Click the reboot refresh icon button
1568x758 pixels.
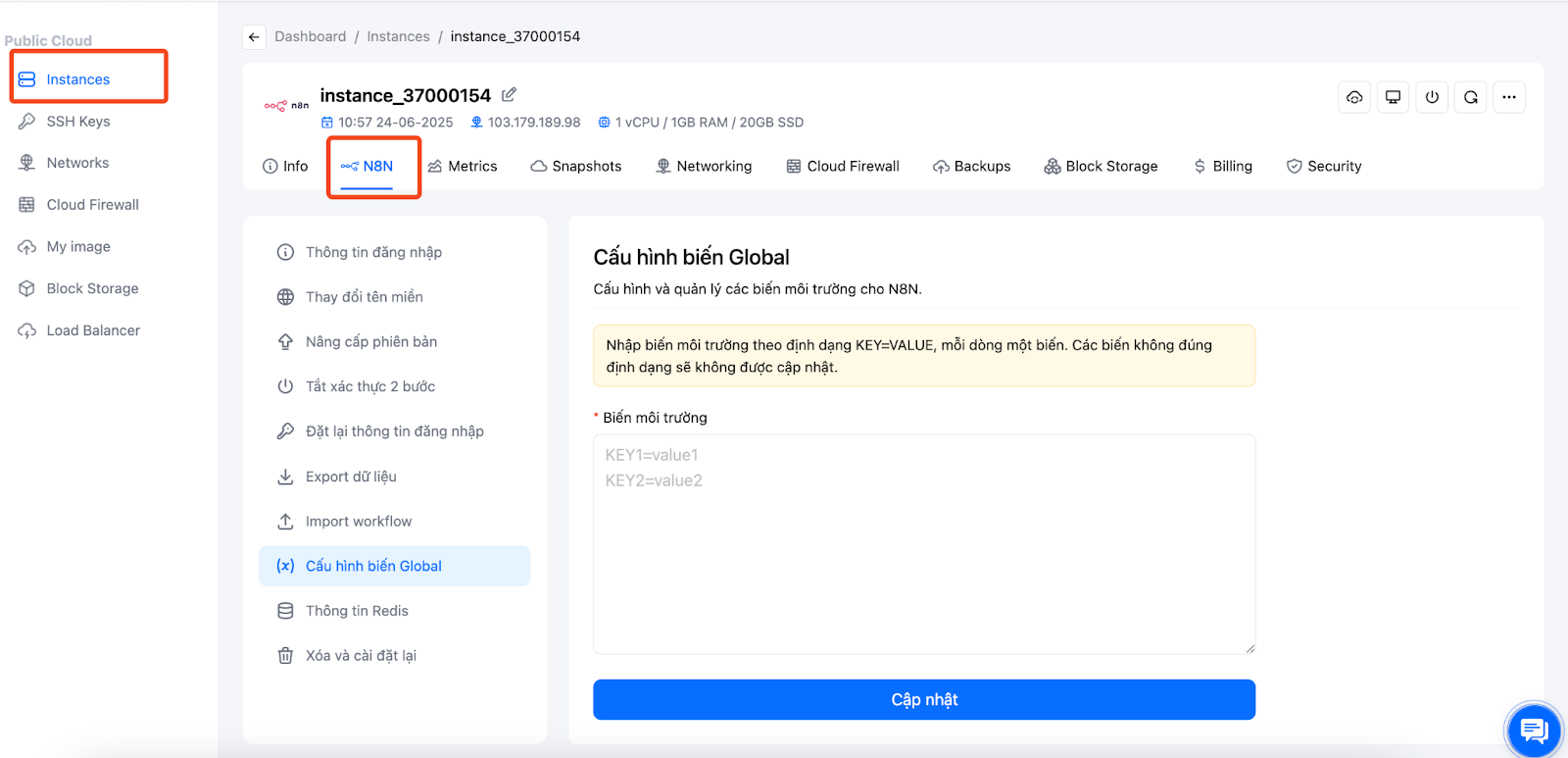click(1470, 97)
